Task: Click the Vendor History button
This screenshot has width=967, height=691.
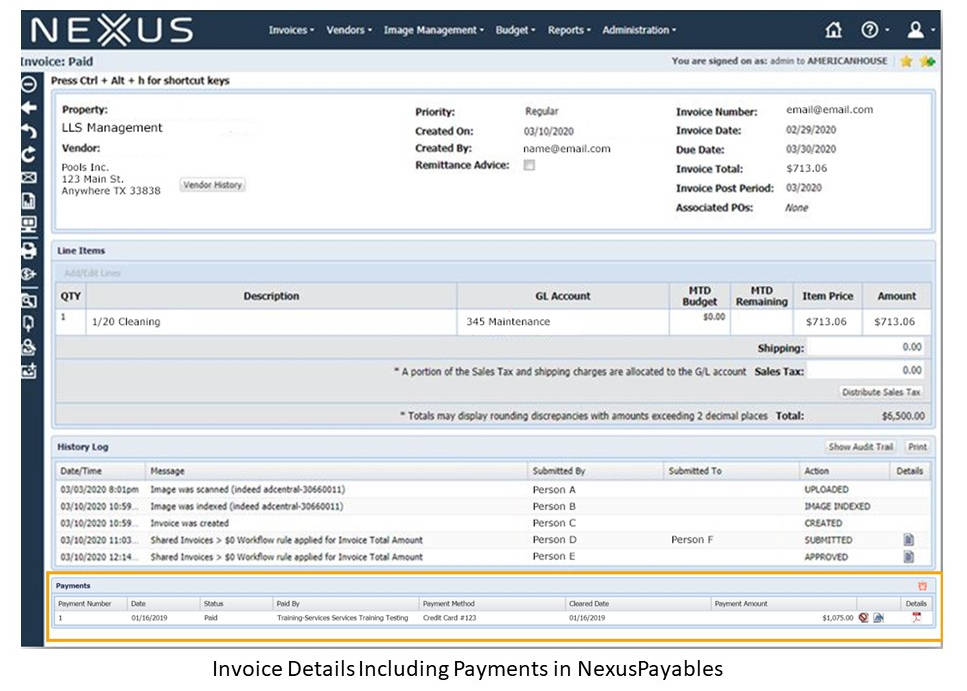Action: pyautogui.click(x=213, y=184)
